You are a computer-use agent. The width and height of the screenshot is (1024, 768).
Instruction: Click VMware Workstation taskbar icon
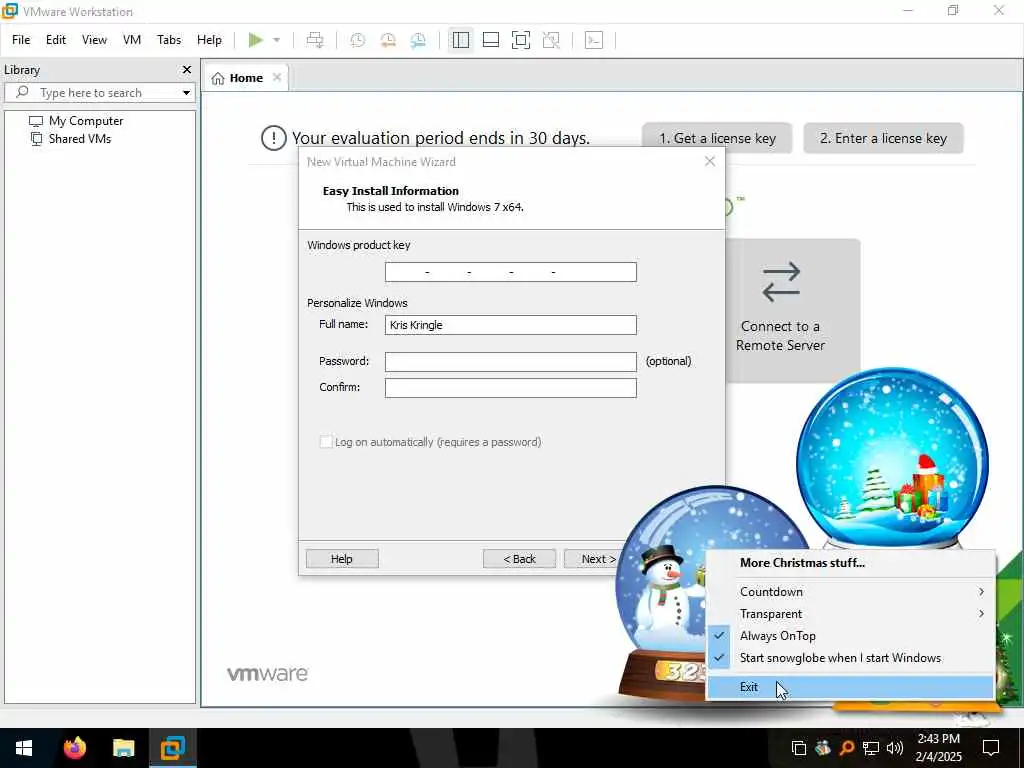(173, 748)
